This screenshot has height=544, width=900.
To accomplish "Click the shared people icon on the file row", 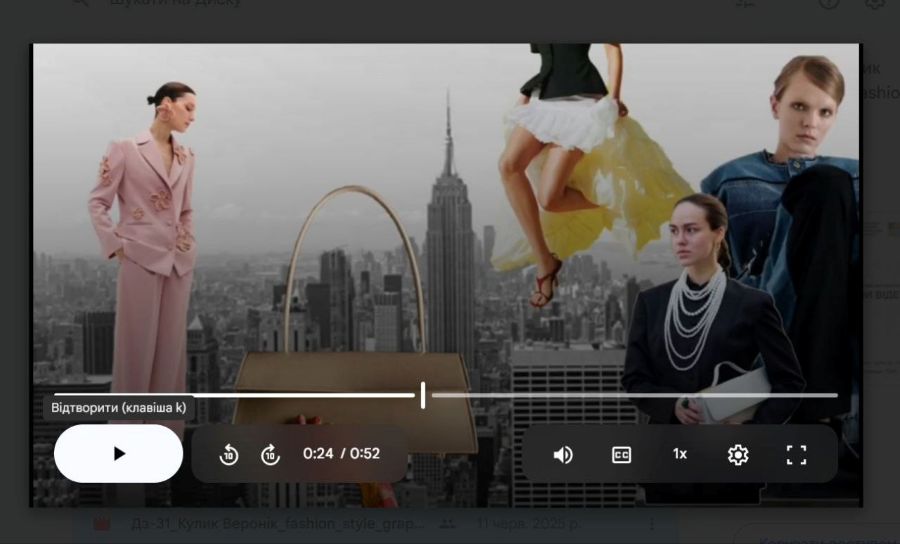I will click(448, 523).
